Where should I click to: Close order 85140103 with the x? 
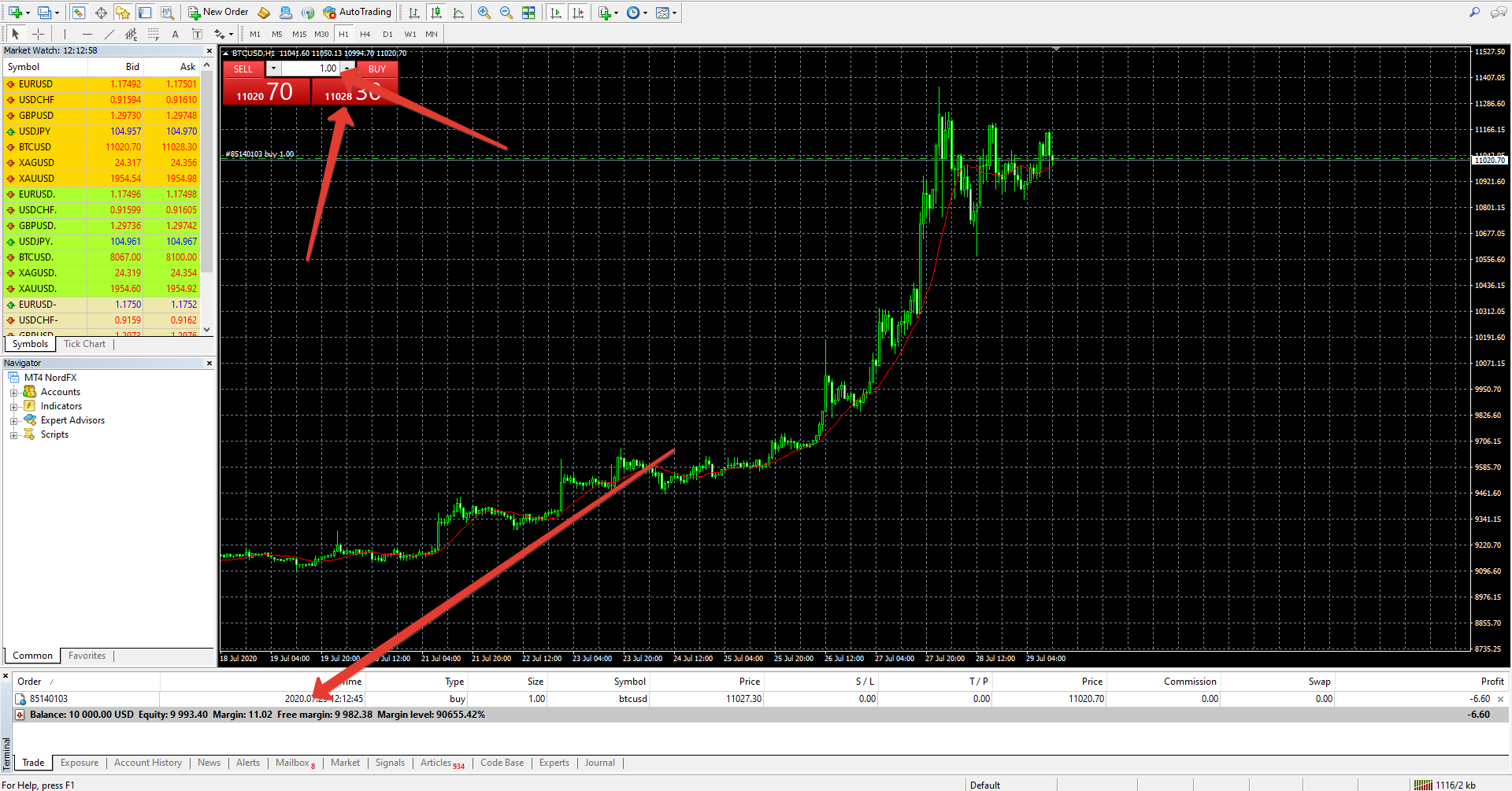1500,699
